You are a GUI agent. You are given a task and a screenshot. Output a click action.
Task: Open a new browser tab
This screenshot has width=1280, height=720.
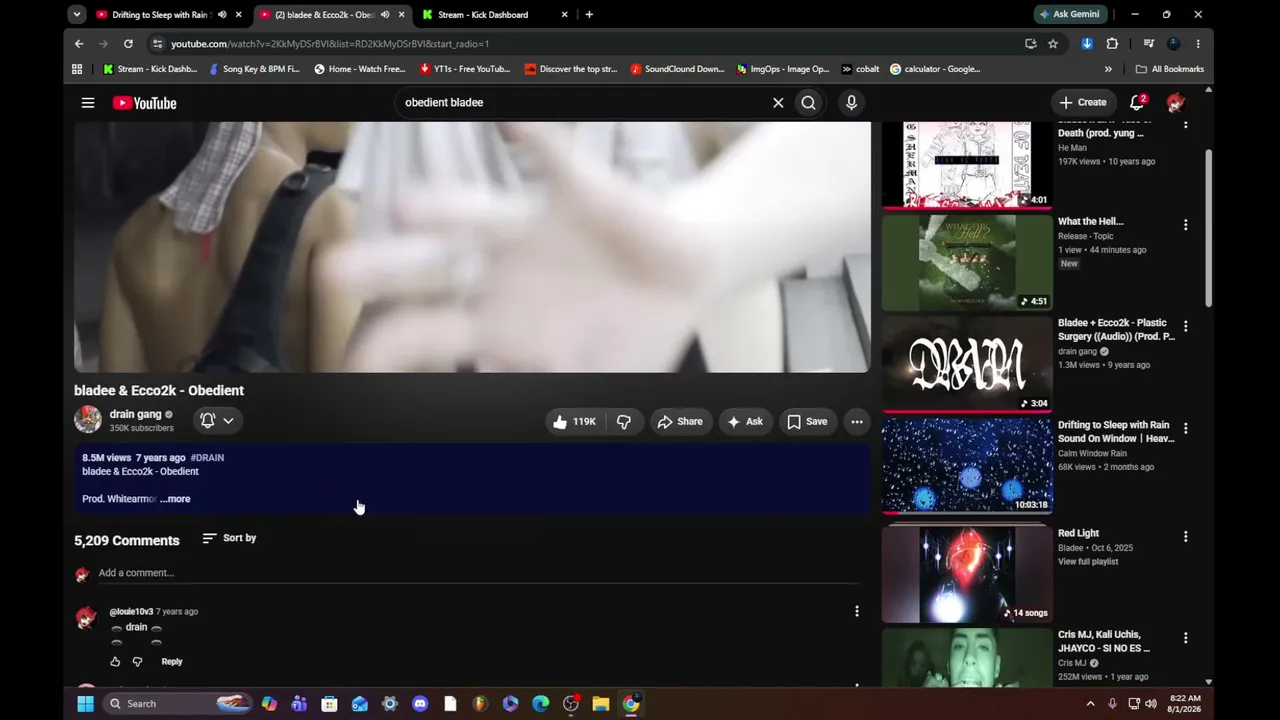[589, 15]
